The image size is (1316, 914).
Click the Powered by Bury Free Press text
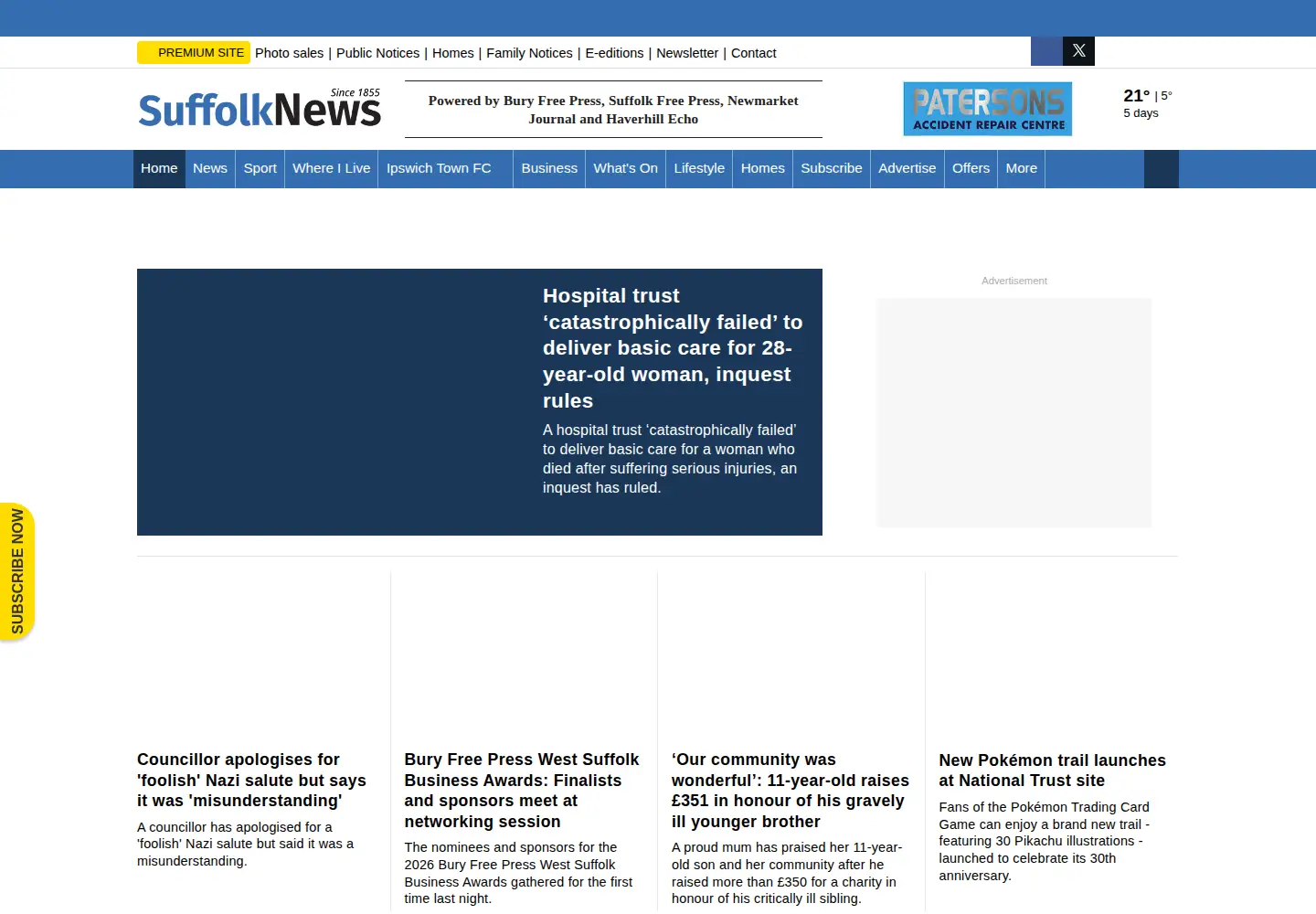[613, 110]
